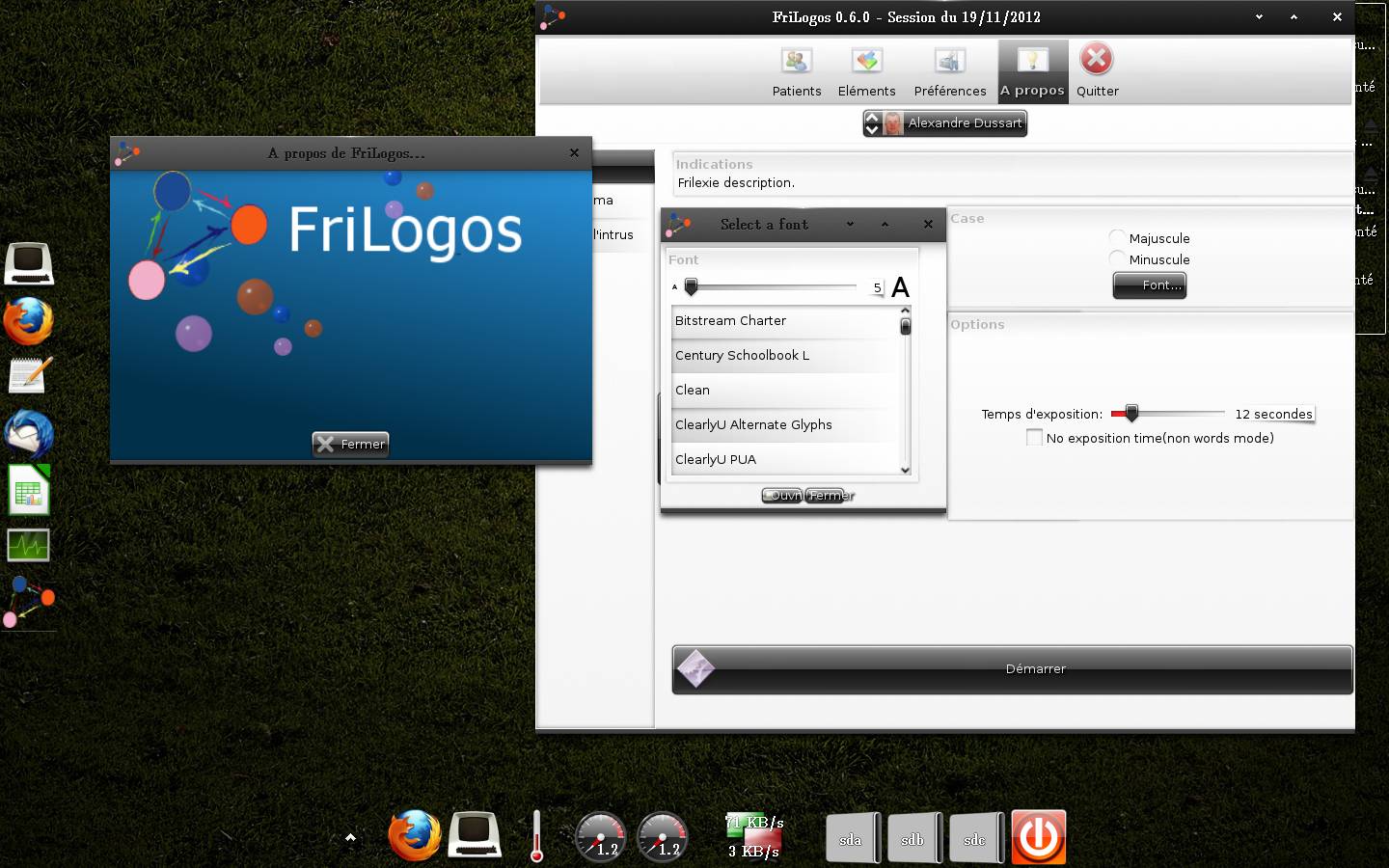Launch the terminal from the left side dock
Screen dimensions: 1389x868
[29, 263]
